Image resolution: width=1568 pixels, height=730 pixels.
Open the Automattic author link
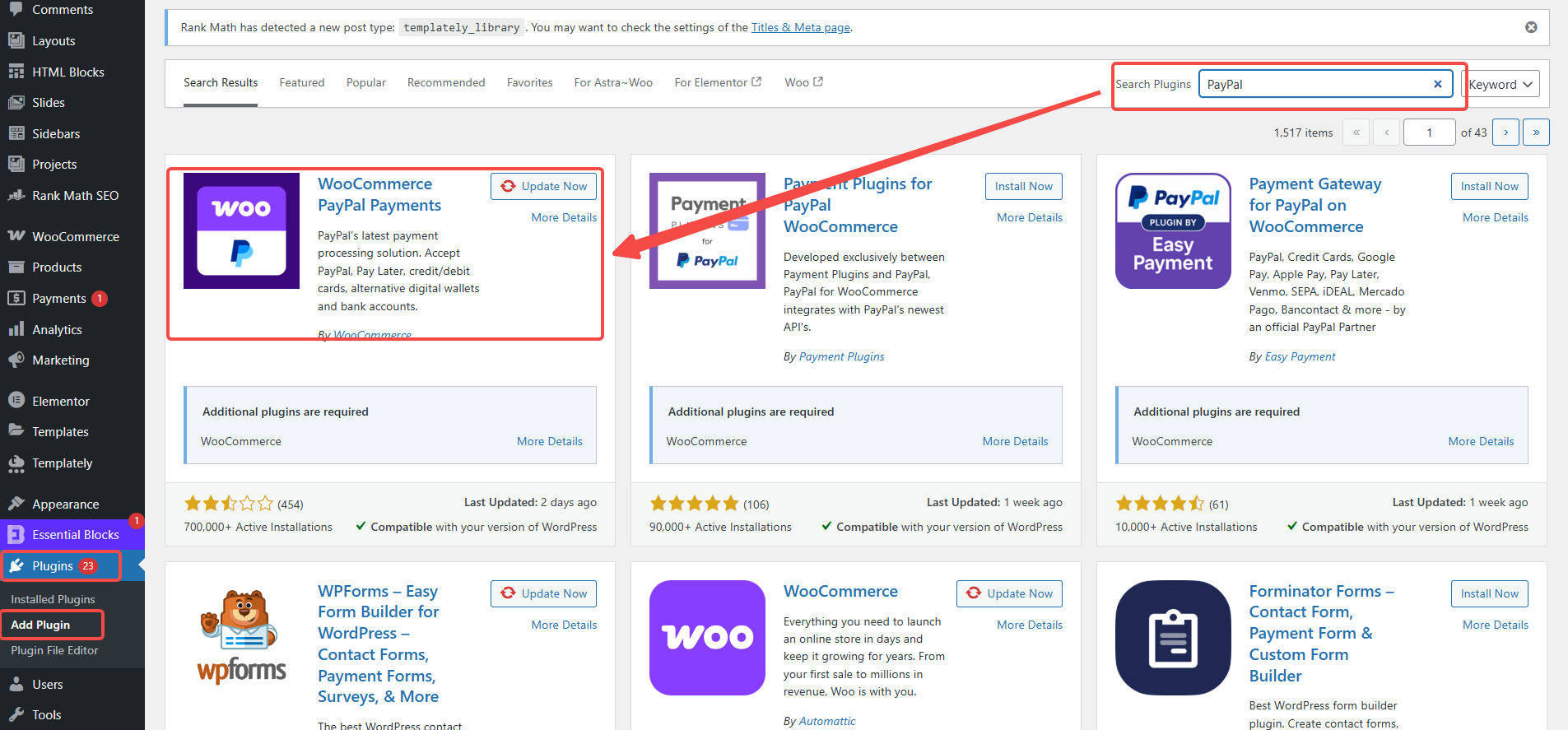tap(827, 721)
